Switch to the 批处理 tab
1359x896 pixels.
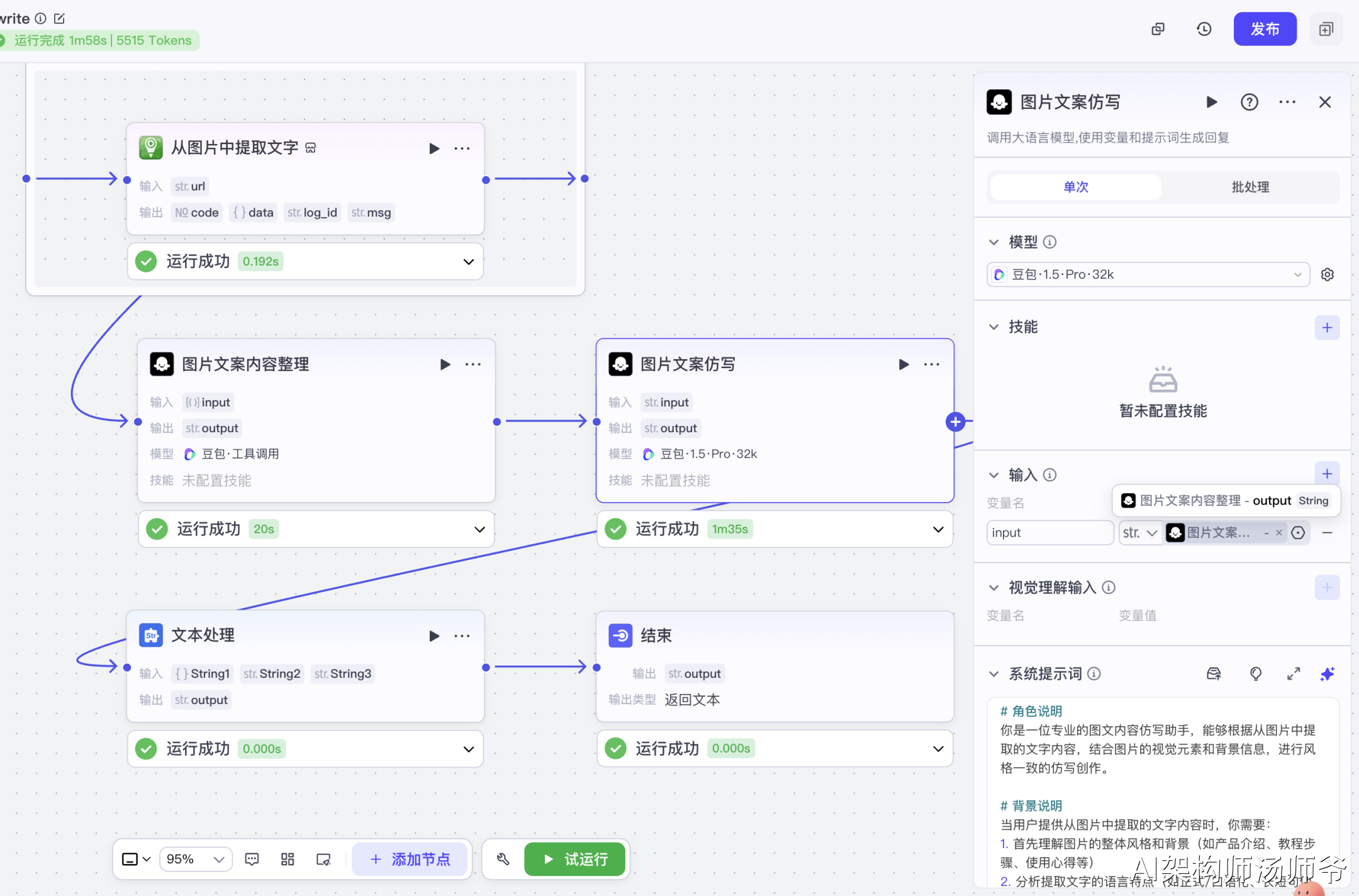(x=1250, y=187)
